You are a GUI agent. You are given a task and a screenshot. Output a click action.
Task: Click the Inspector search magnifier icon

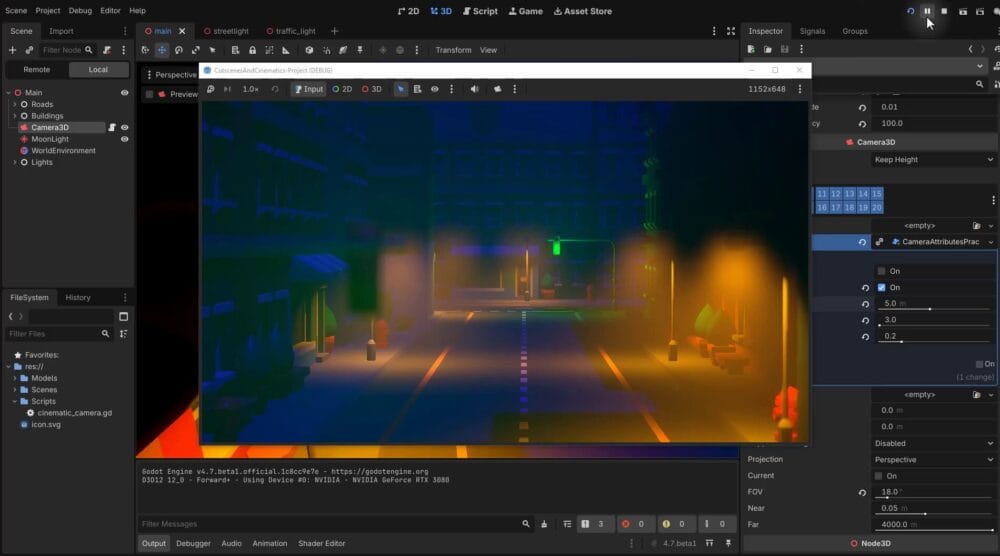[x=980, y=84]
